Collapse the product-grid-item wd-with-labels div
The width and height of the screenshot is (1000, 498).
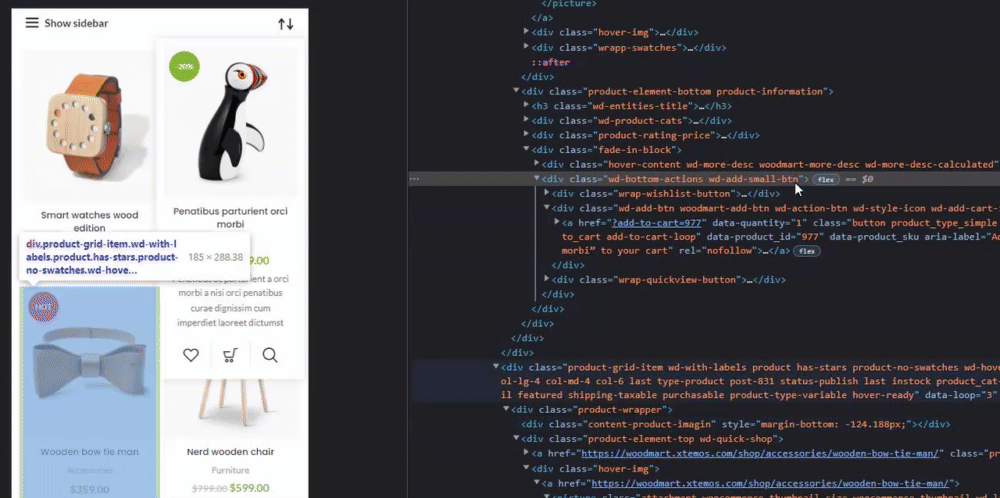496,367
